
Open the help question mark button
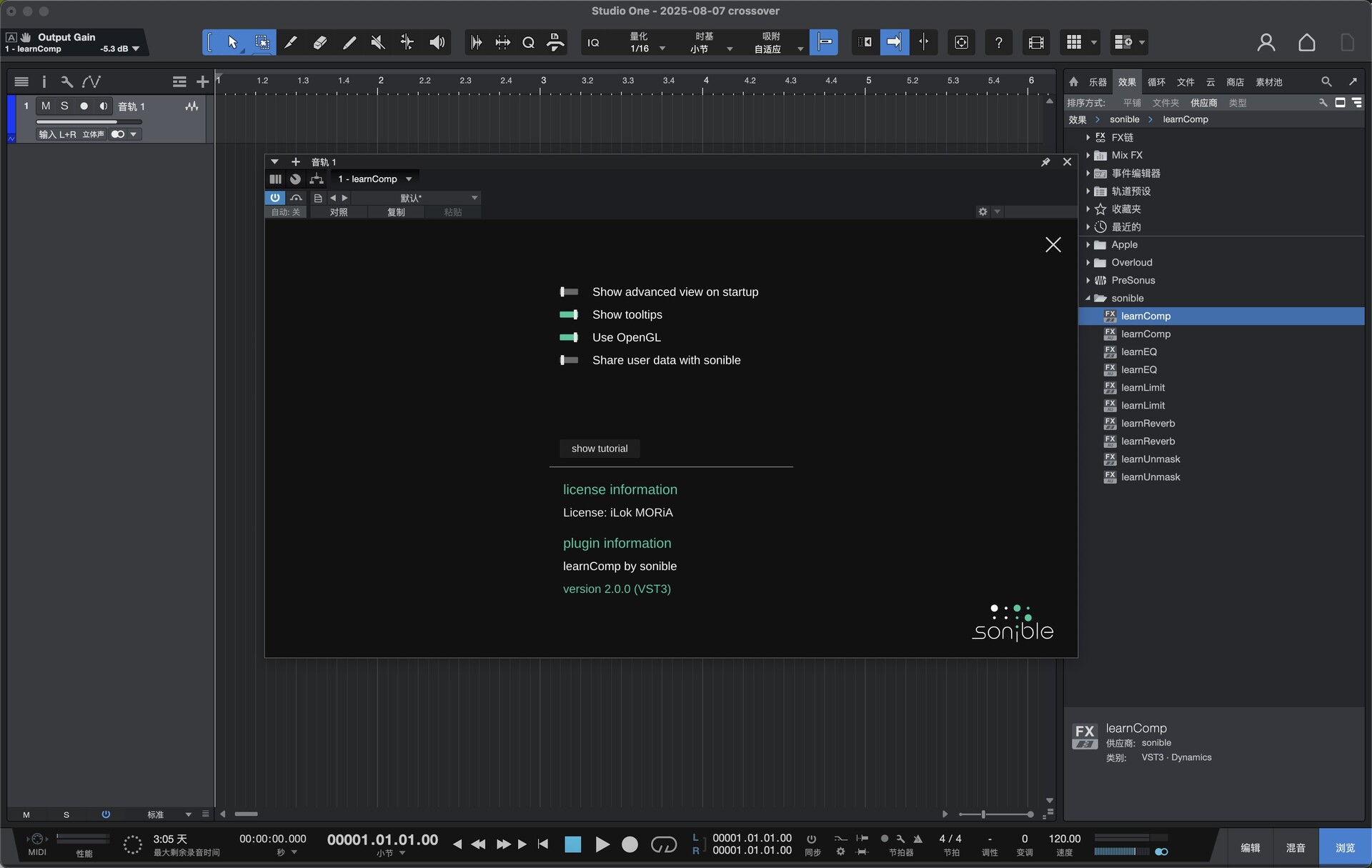pos(998,43)
